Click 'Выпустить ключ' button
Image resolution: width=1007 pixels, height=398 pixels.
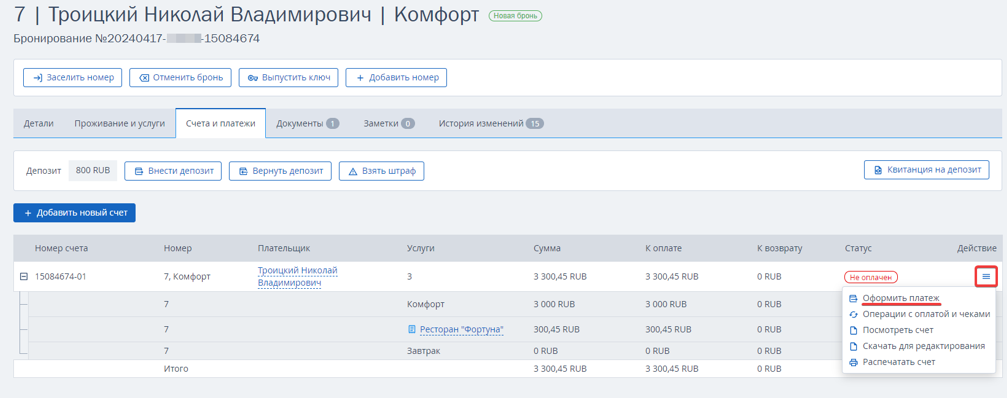pos(288,78)
